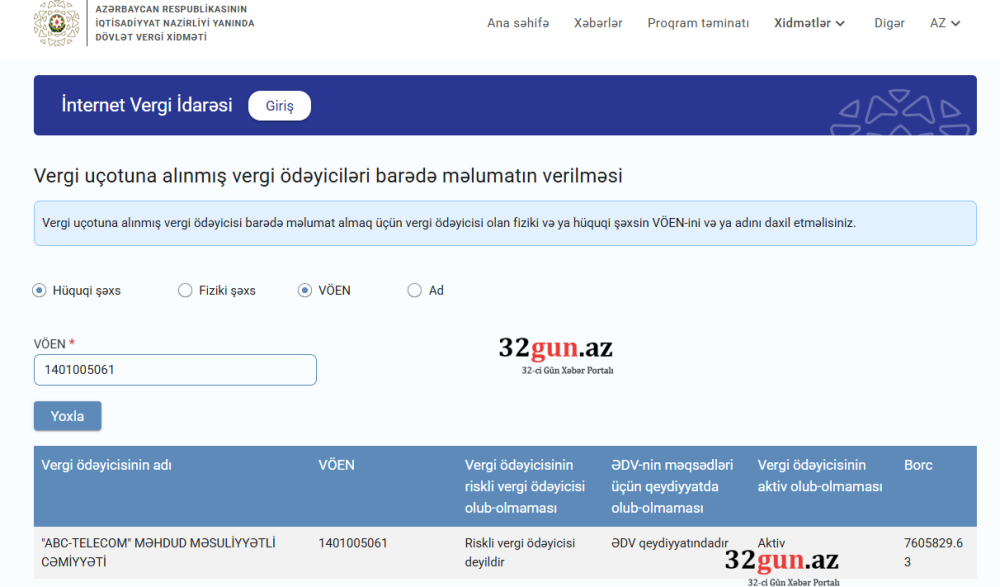The image size is (1000, 587).
Task: Choose the Ad search option
Action: (x=415, y=291)
